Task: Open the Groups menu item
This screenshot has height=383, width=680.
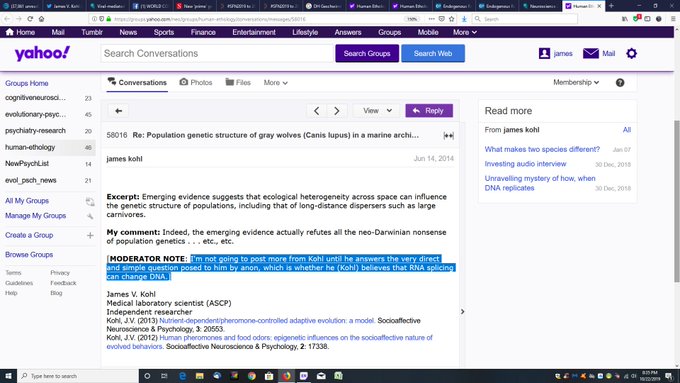Action: (389, 32)
